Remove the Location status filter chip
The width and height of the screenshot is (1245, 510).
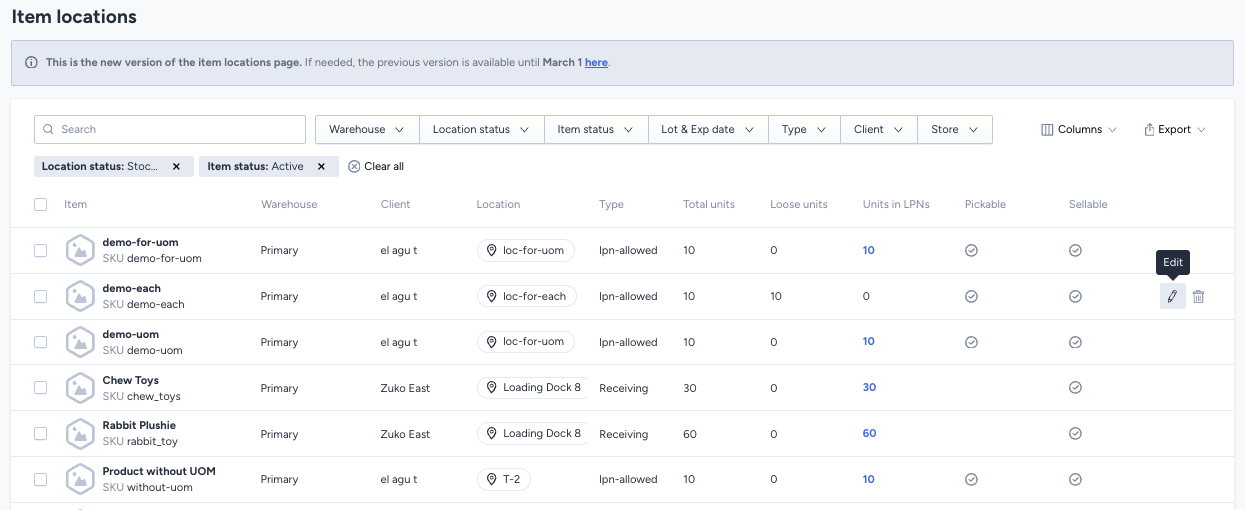(176, 167)
